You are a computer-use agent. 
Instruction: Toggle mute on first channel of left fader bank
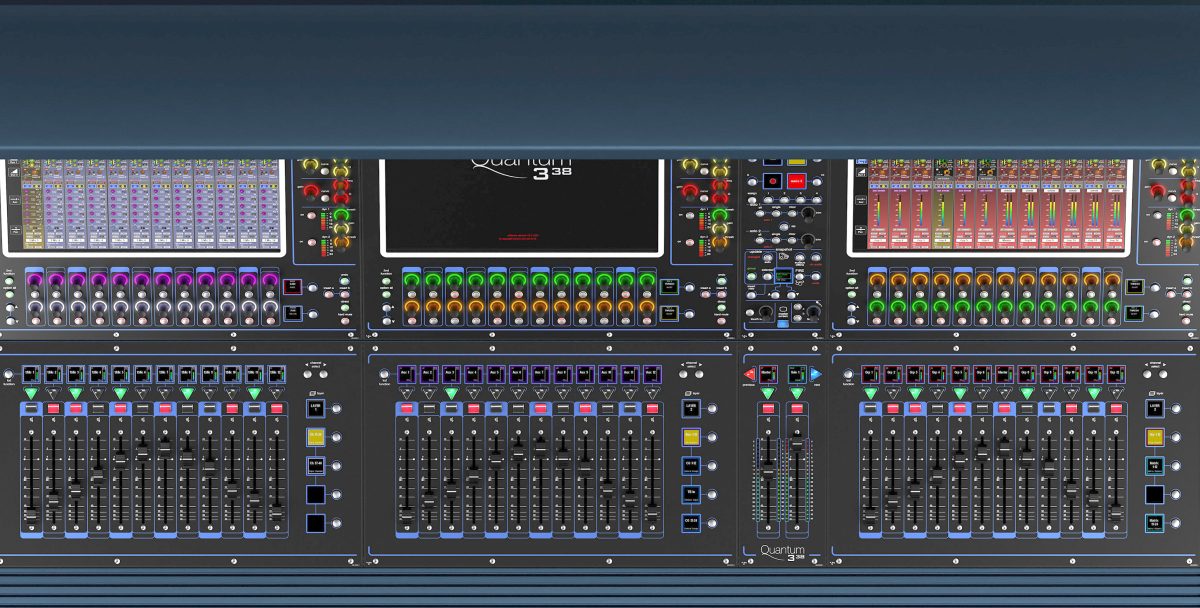[x=31, y=409]
